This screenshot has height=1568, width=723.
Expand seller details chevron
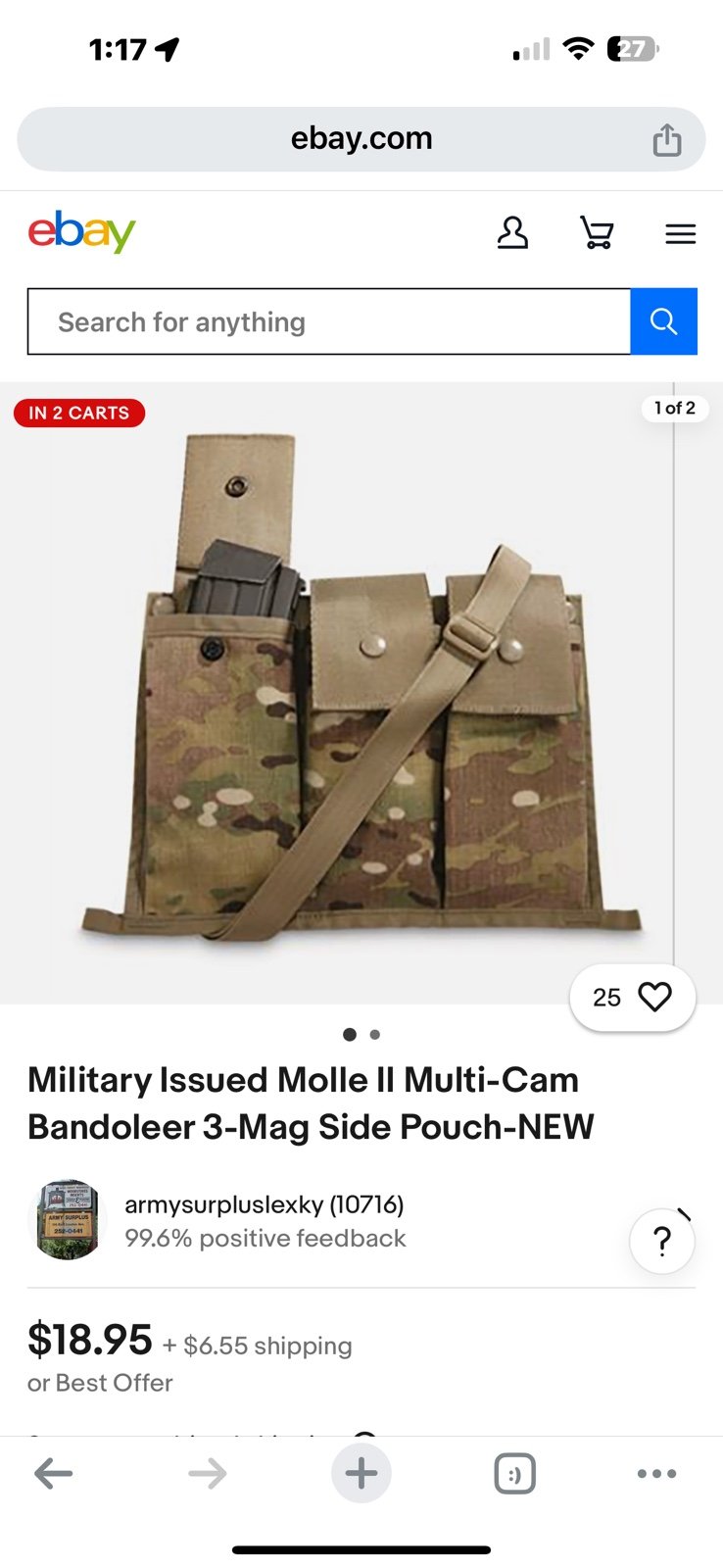pos(685,1215)
